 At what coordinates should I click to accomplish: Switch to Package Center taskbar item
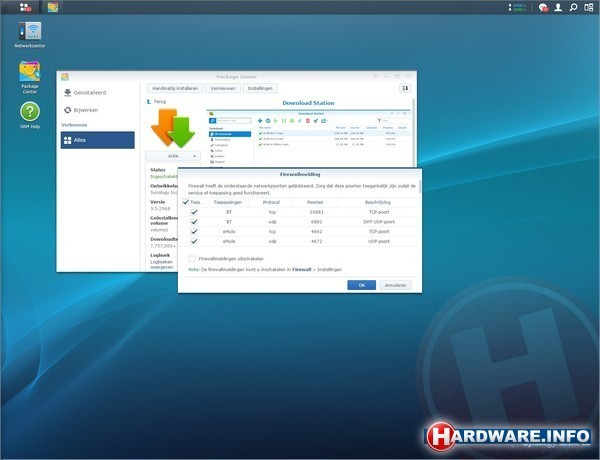pos(53,7)
